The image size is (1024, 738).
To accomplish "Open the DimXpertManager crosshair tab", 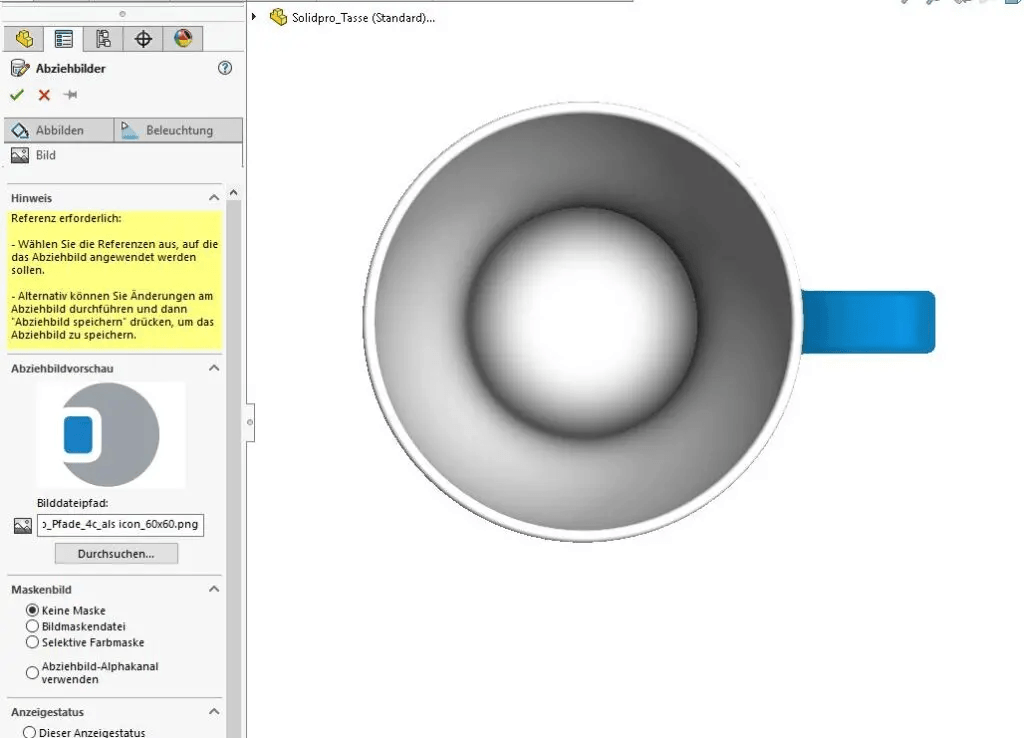I will tap(143, 39).
